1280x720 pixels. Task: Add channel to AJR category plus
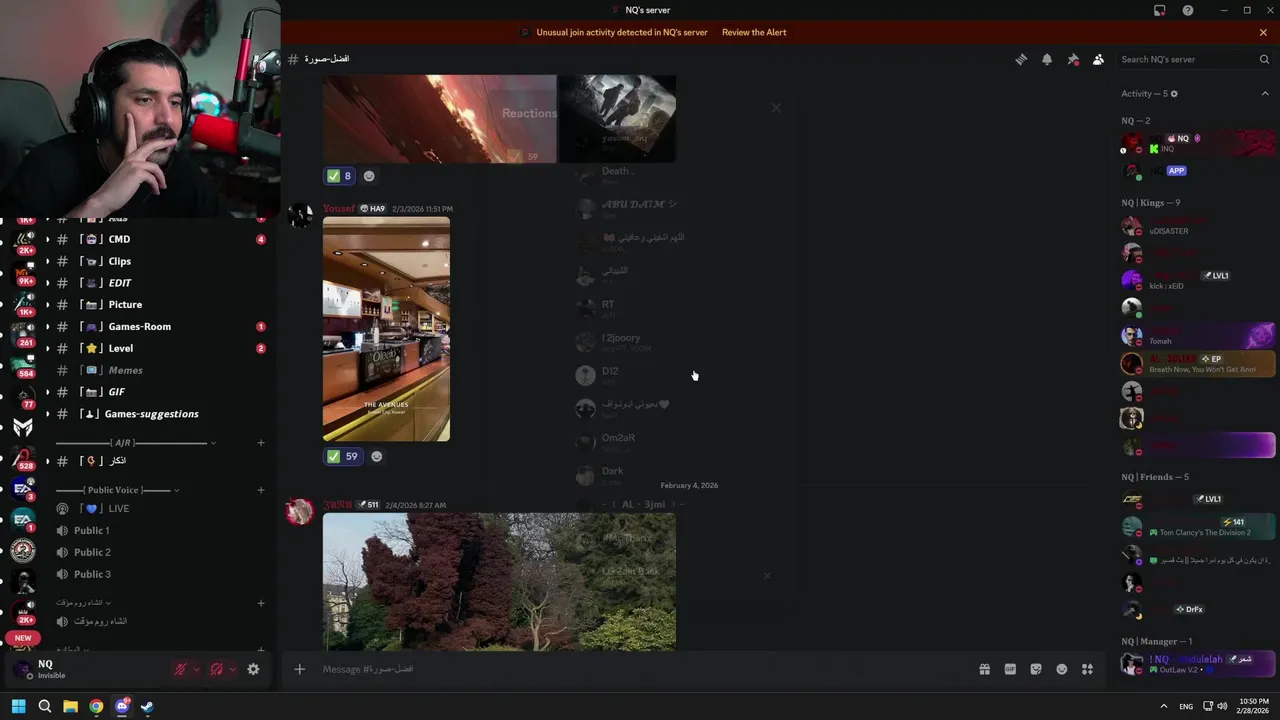coord(261,443)
